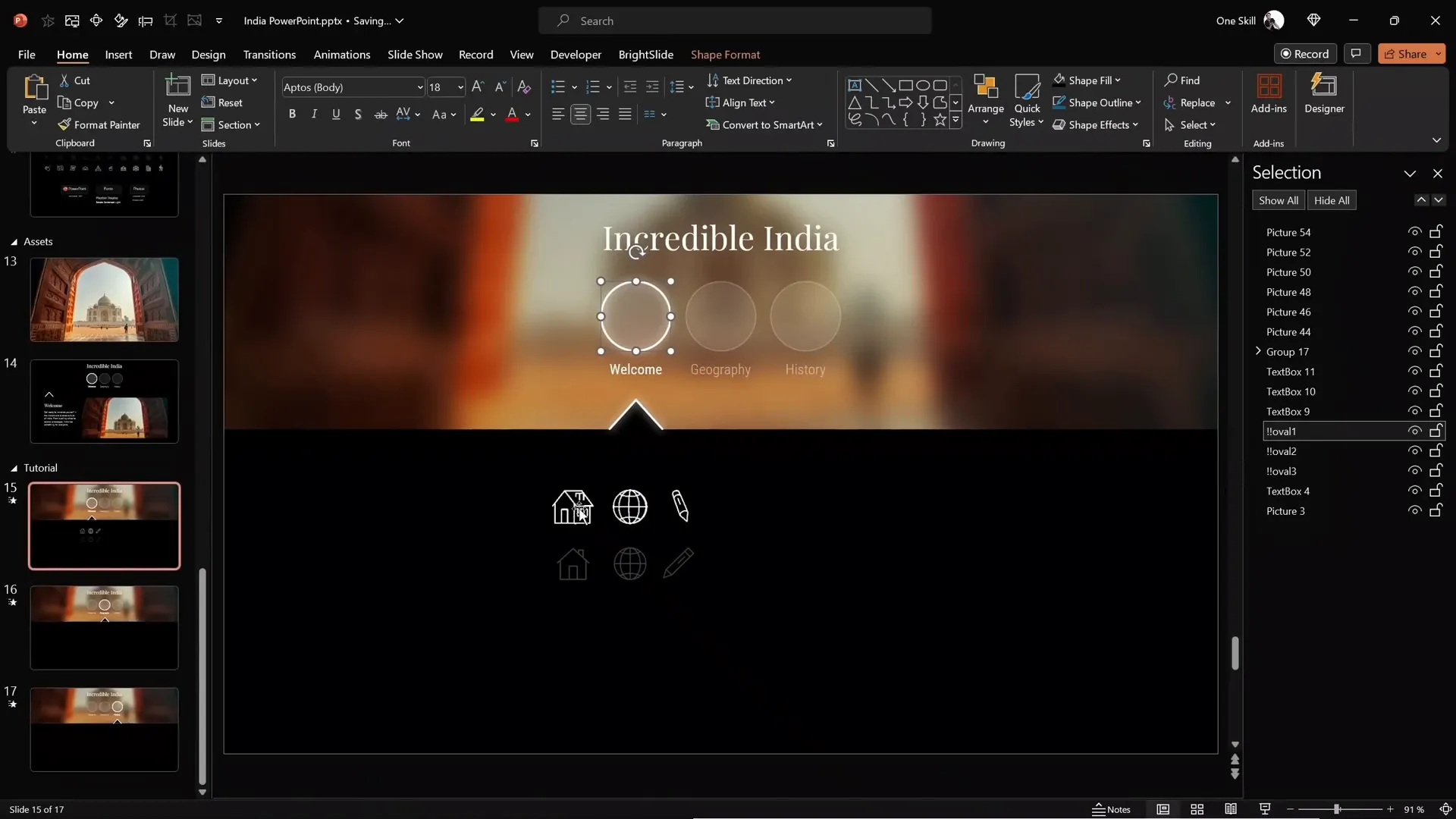
Task: Click the Bold formatting icon
Action: [x=292, y=114]
